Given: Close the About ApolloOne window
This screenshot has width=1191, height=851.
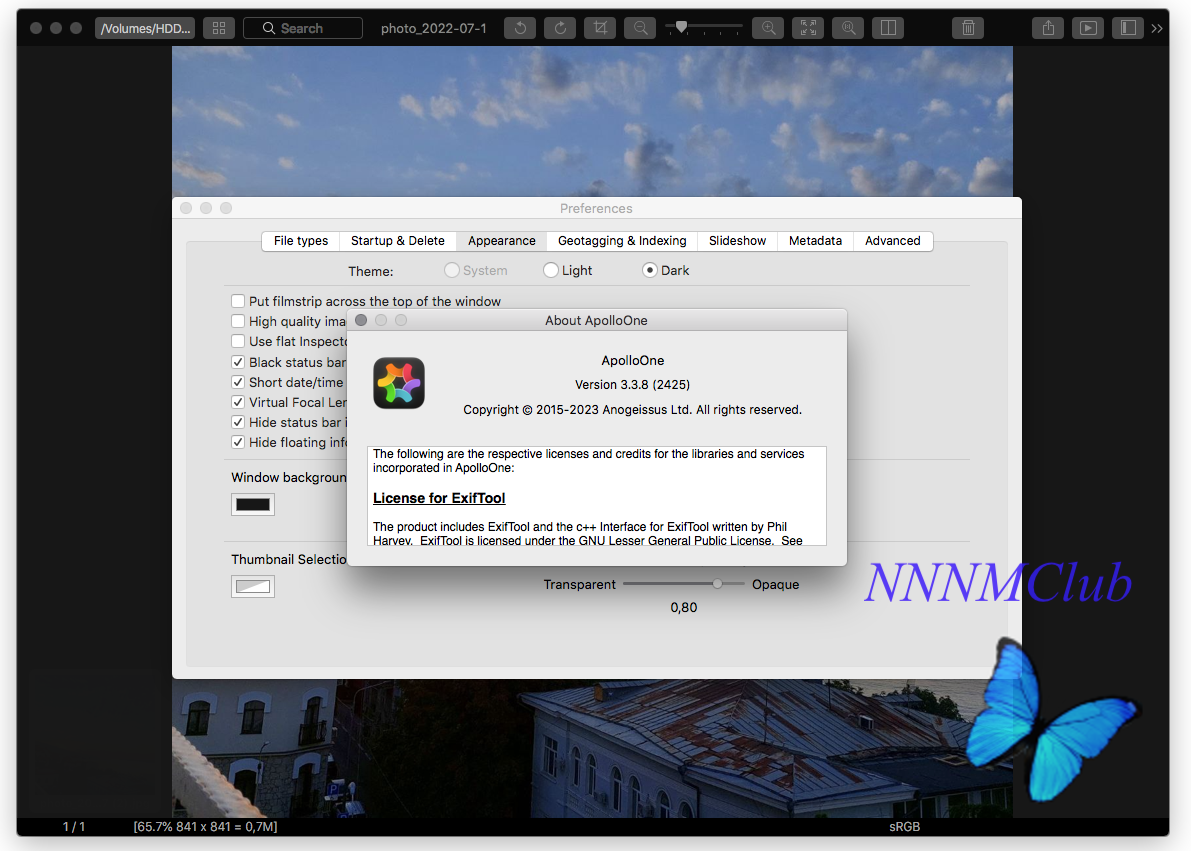Looking at the screenshot, I should (361, 321).
